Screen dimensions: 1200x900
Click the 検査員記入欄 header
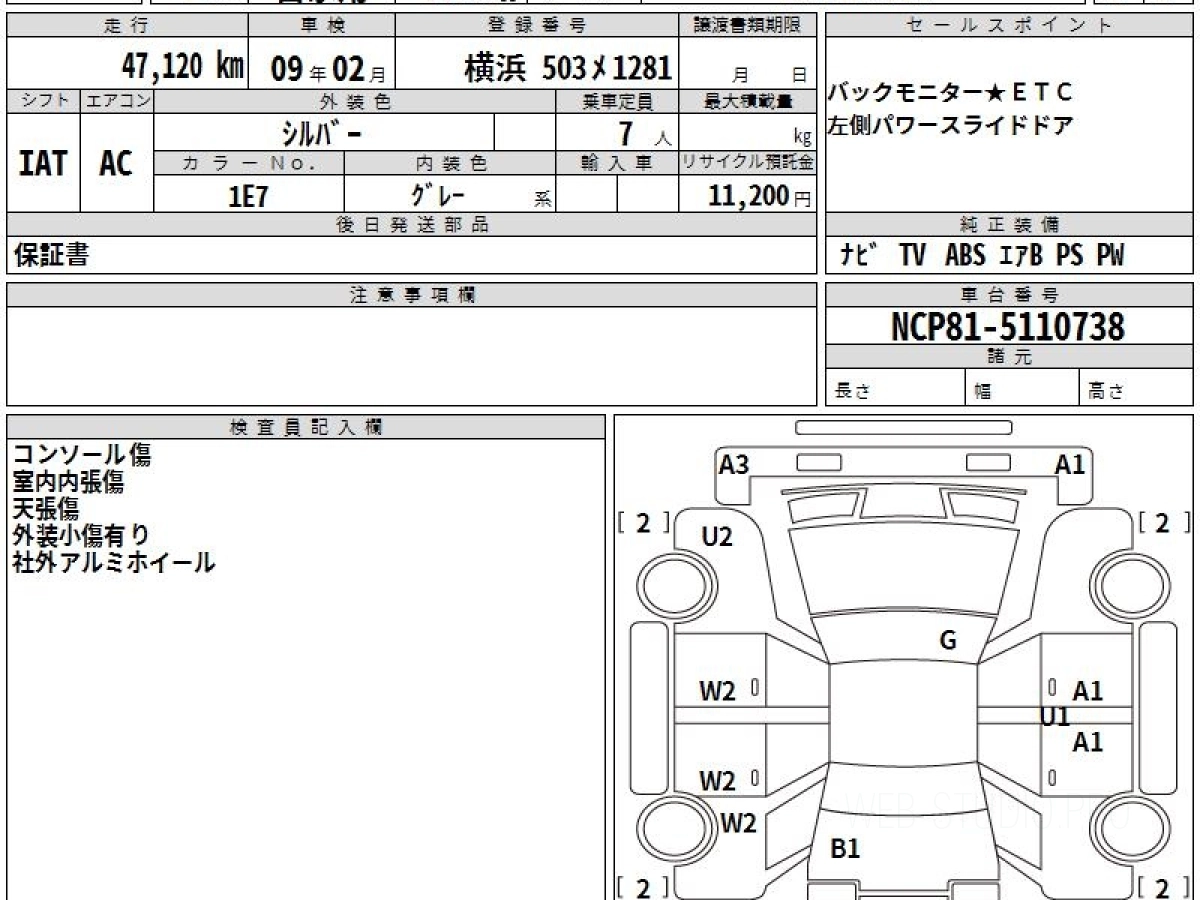click(x=306, y=427)
